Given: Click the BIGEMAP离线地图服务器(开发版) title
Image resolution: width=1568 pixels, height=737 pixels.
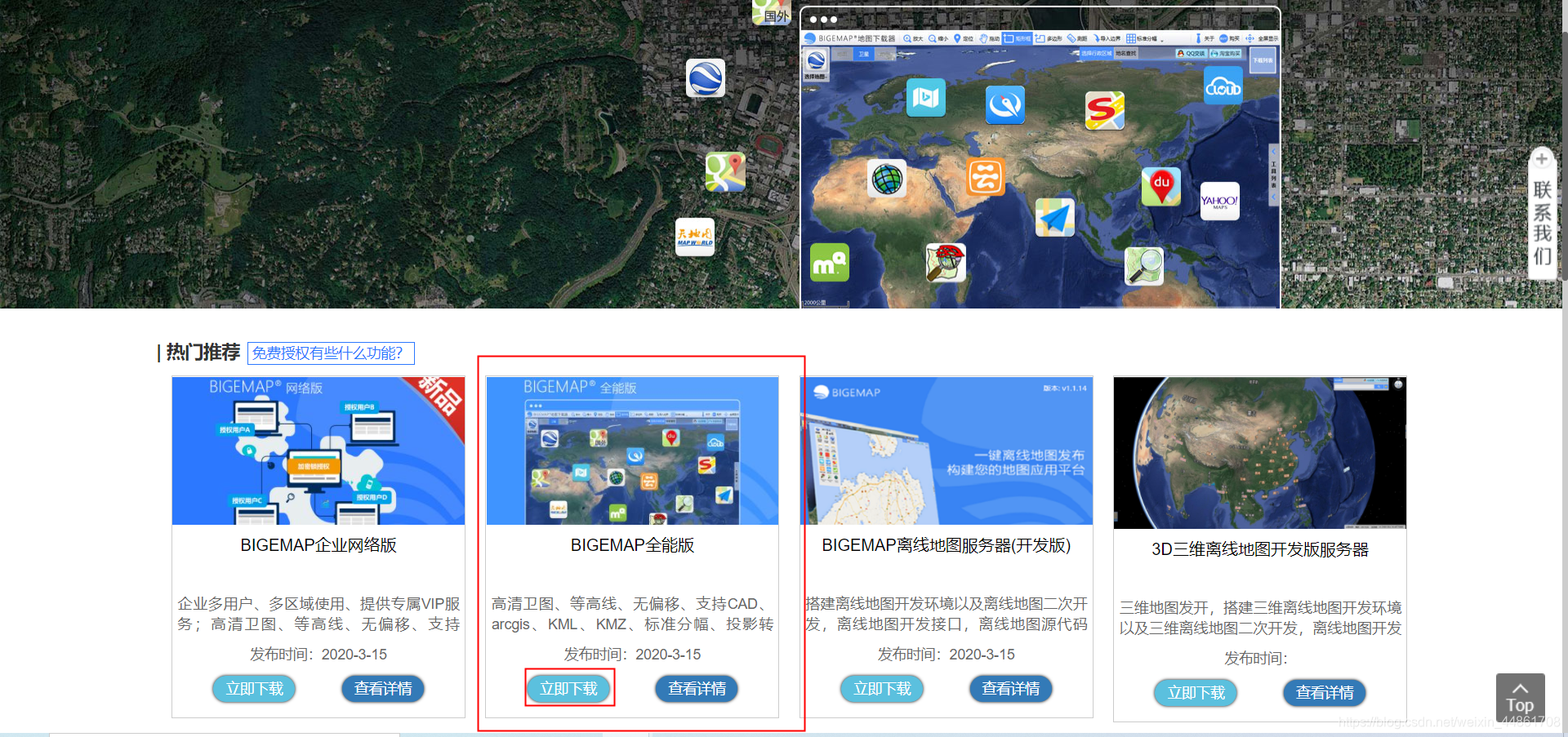Looking at the screenshot, I should point(947,545).
